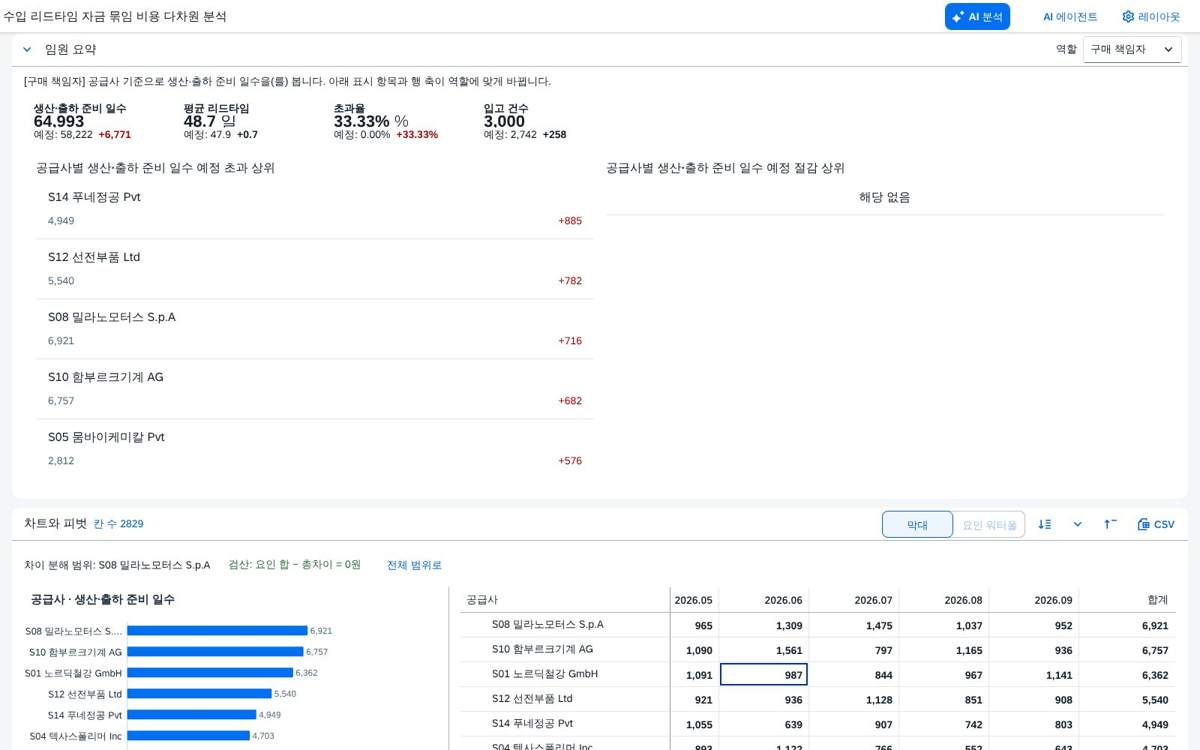Click the AI 분석 button

click(x=977, y=17)
